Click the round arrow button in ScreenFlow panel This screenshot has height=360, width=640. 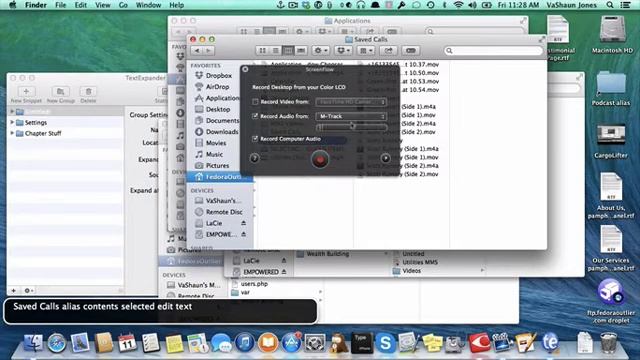tap(385, 158)
